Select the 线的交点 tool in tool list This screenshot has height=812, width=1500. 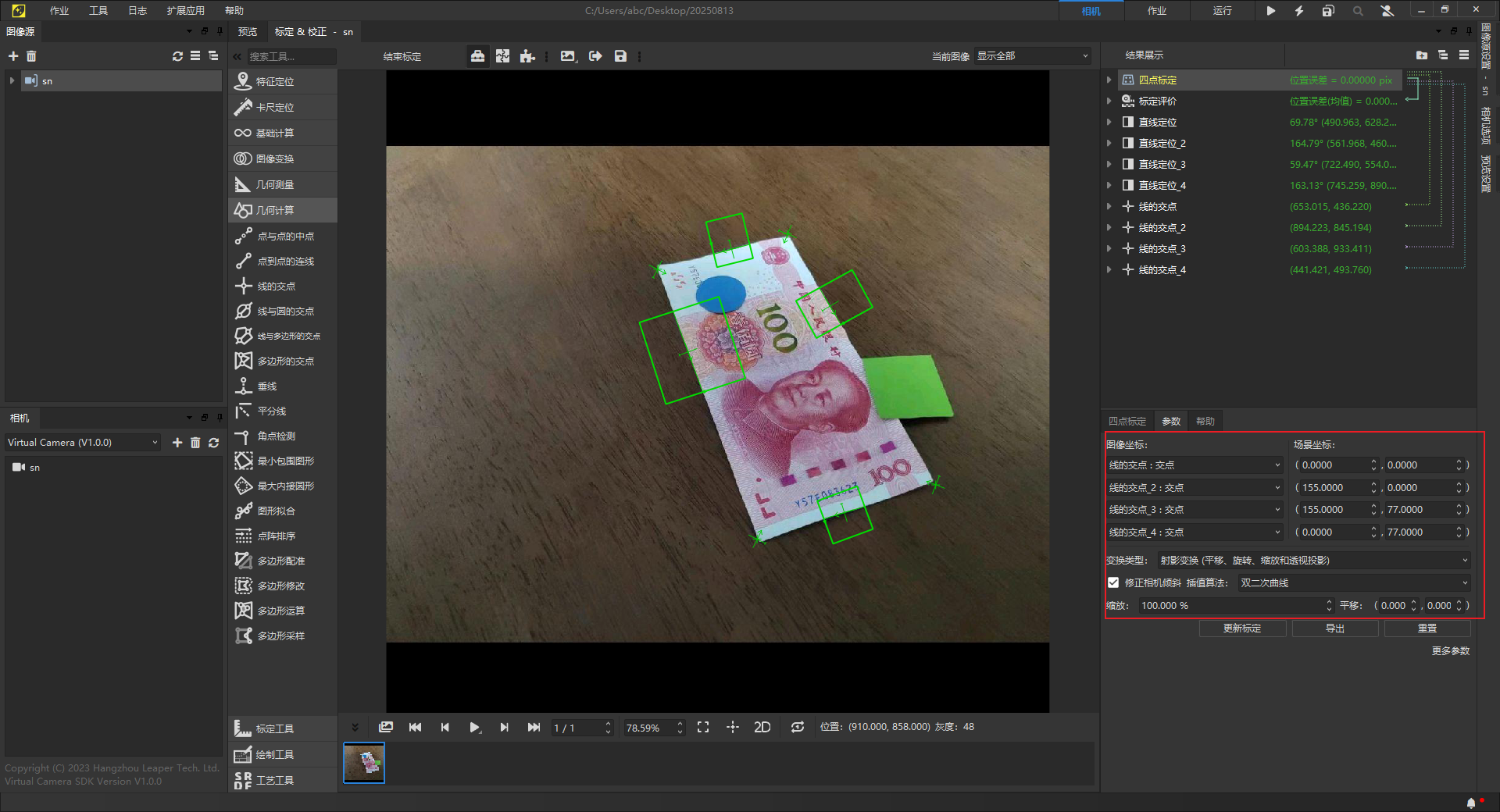coord(277,287)
